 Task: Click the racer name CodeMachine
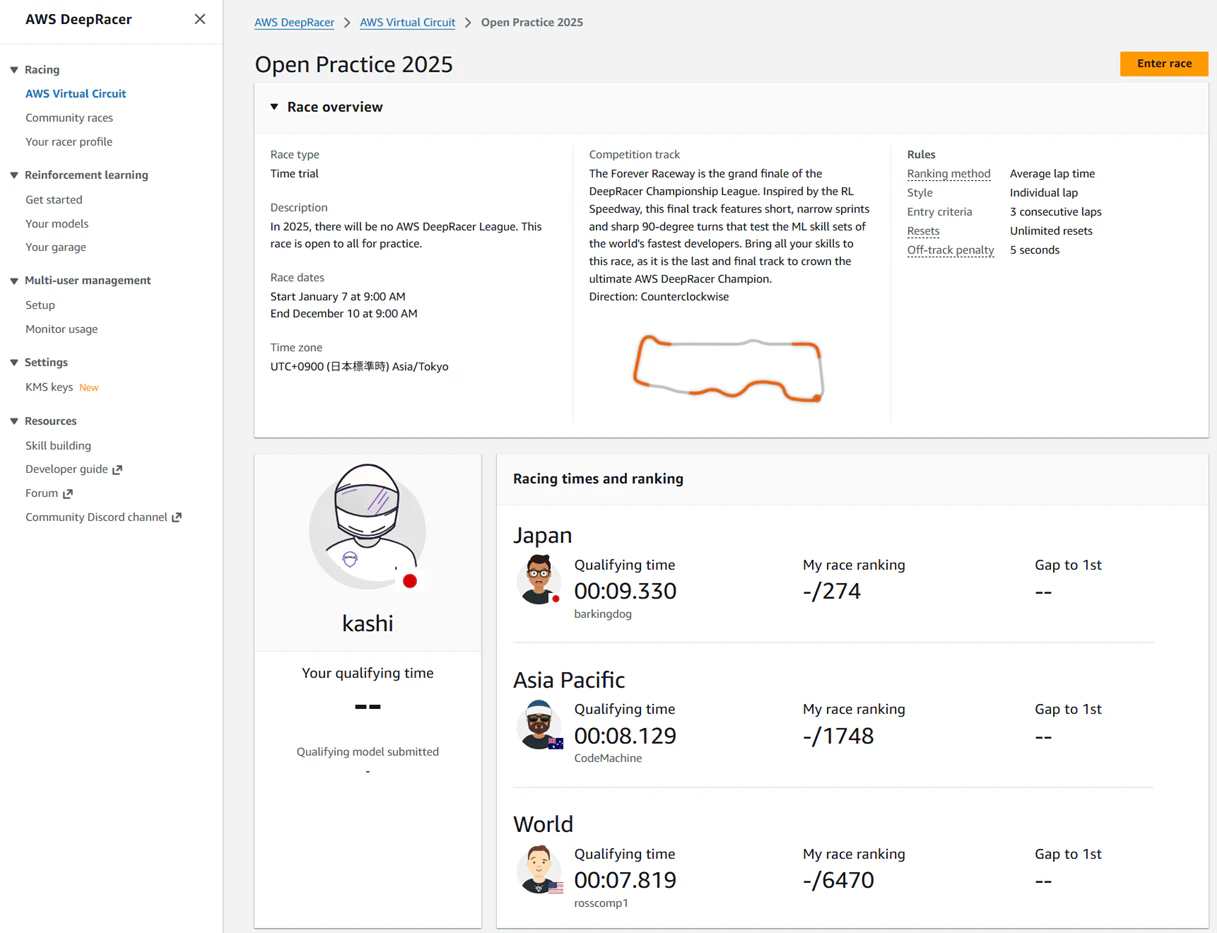click(x=608, y=758)
